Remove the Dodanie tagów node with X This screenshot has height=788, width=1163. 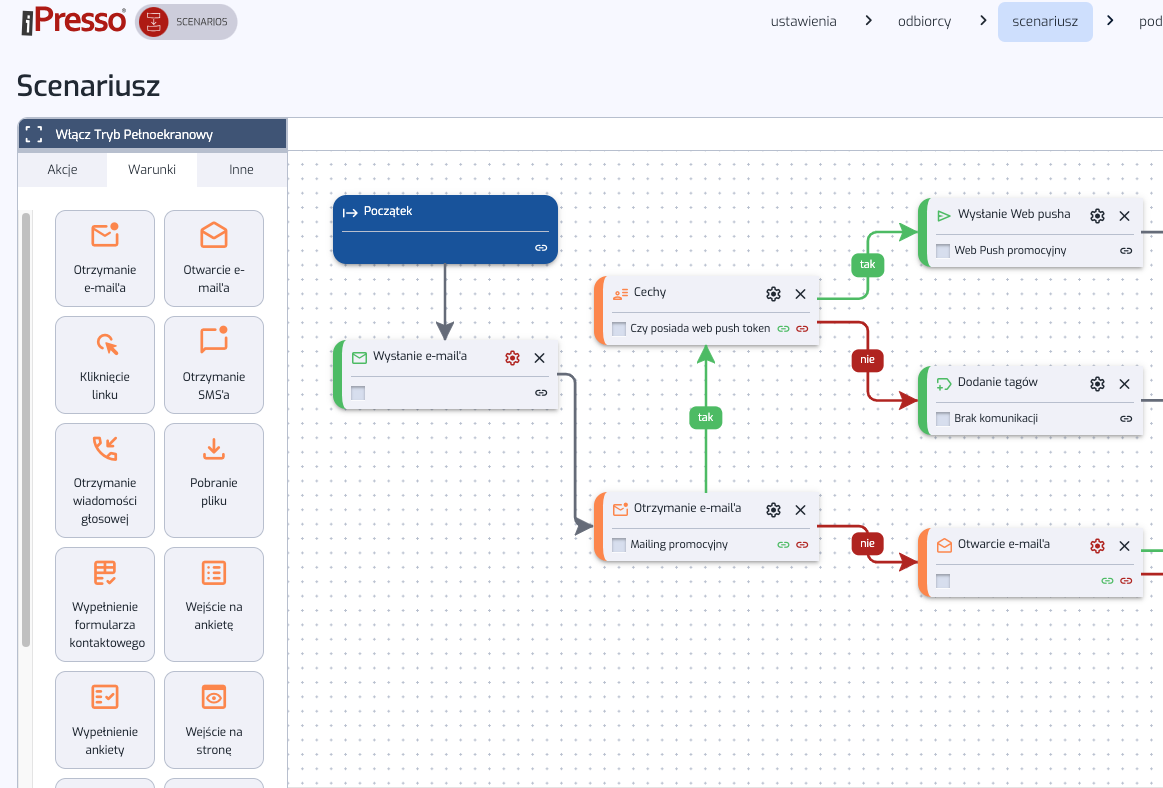[x=1124, y=384]
